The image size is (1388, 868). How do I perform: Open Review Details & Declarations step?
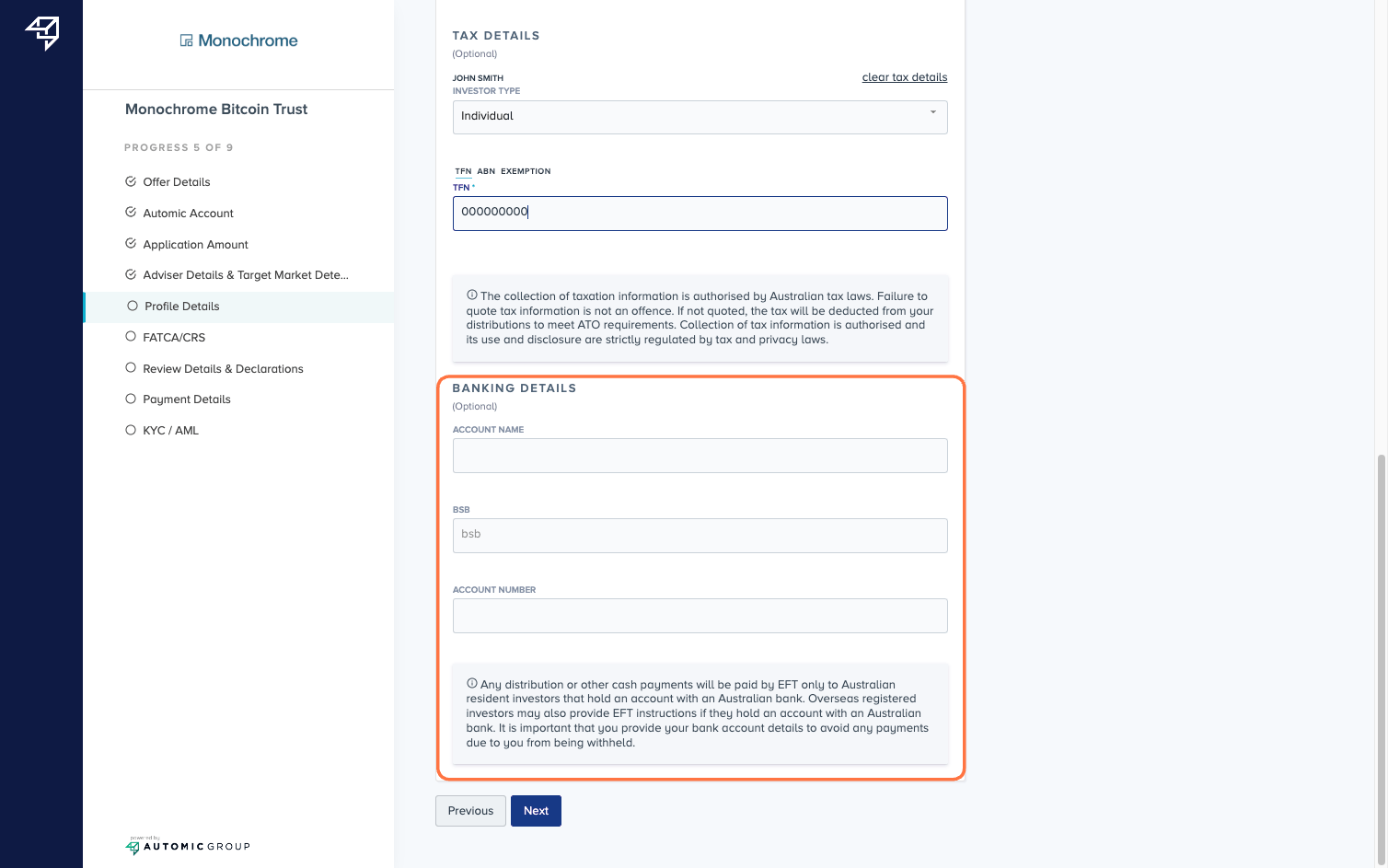[223, 369]
